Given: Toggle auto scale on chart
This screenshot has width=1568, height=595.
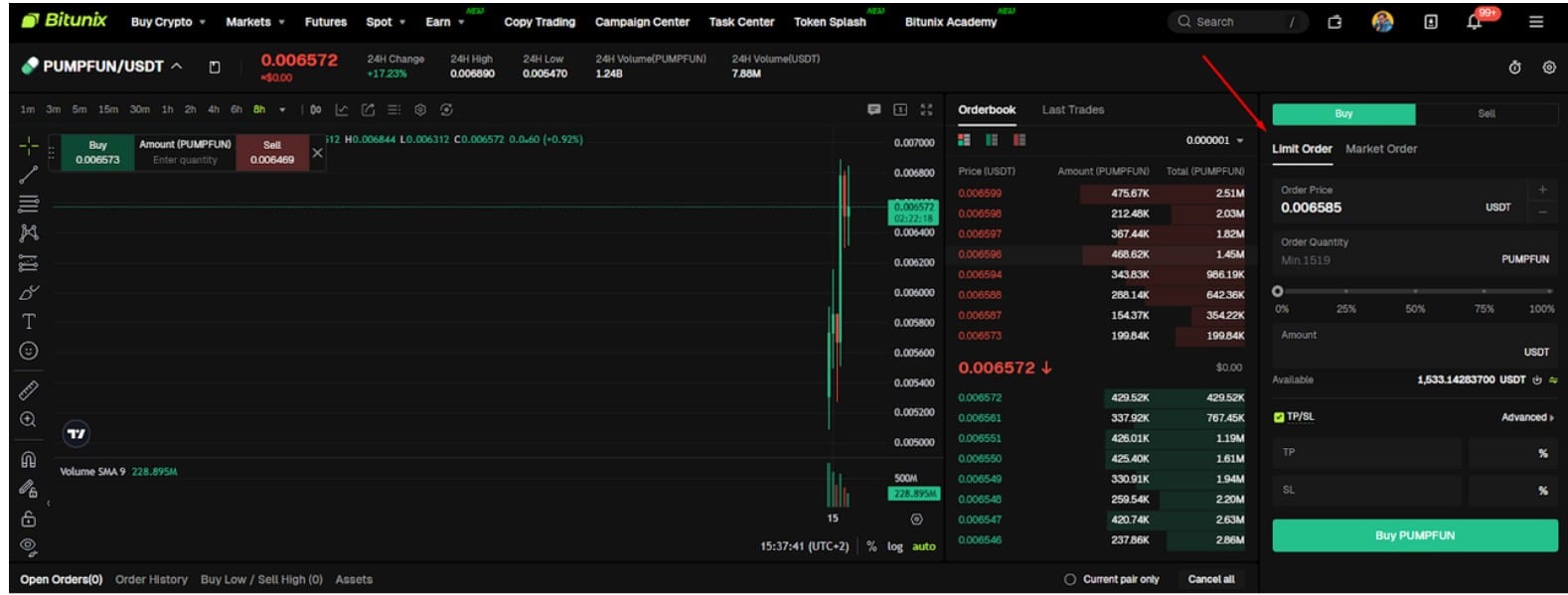Looking at the screenshot, I should tap(924, 546).
